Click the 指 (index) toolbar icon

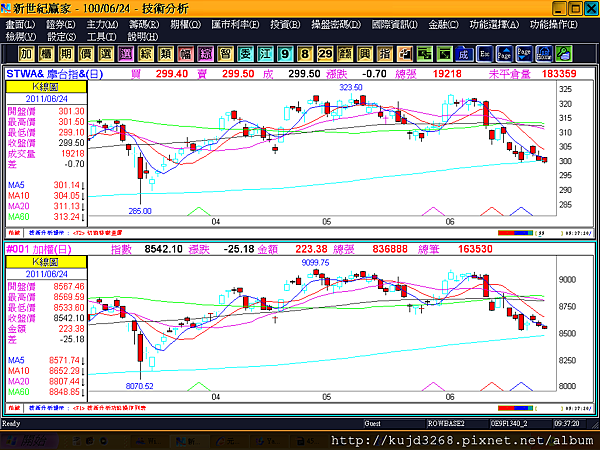click(x=385, y=54)
